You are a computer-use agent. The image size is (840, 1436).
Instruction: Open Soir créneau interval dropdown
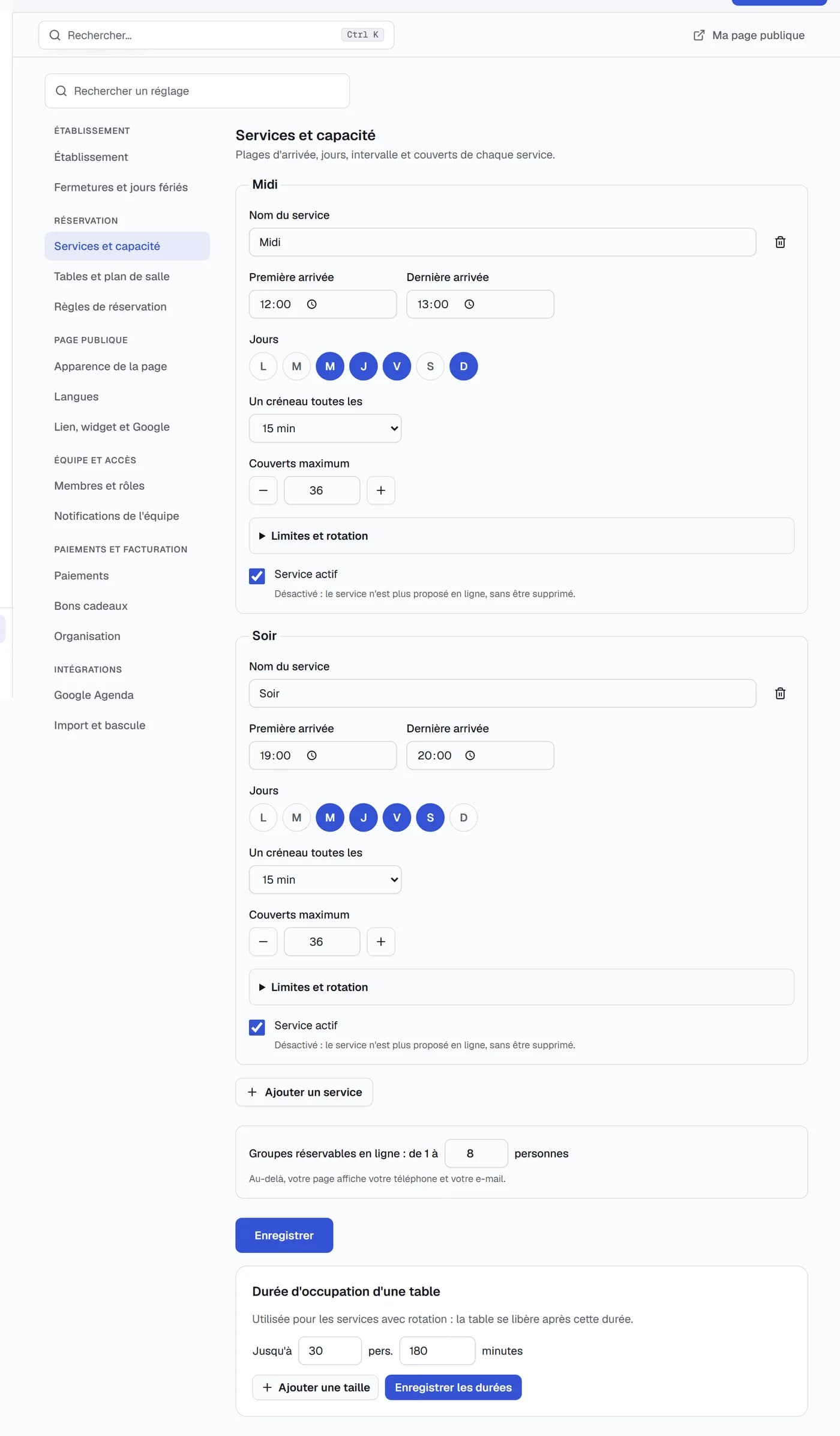(325, 880)
